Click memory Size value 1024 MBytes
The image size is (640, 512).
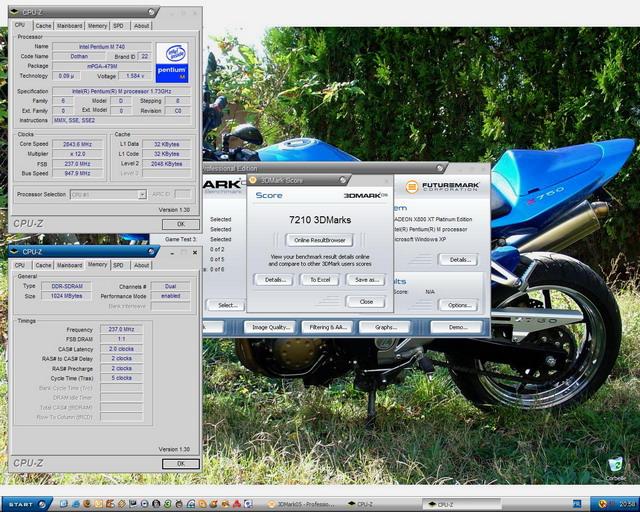(67, 296)
